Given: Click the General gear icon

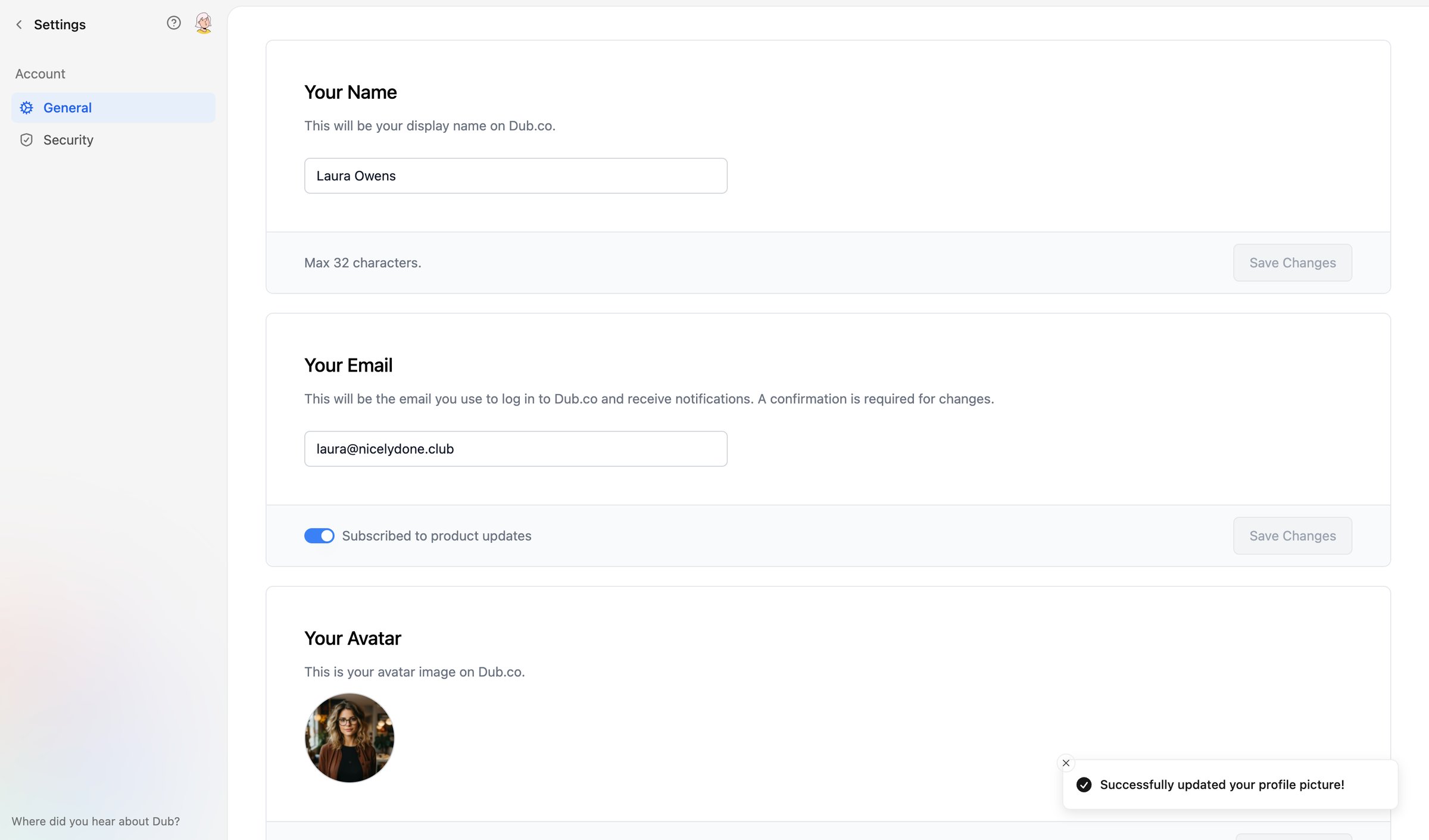Looking at the screenshot, I should pos(27,108).
